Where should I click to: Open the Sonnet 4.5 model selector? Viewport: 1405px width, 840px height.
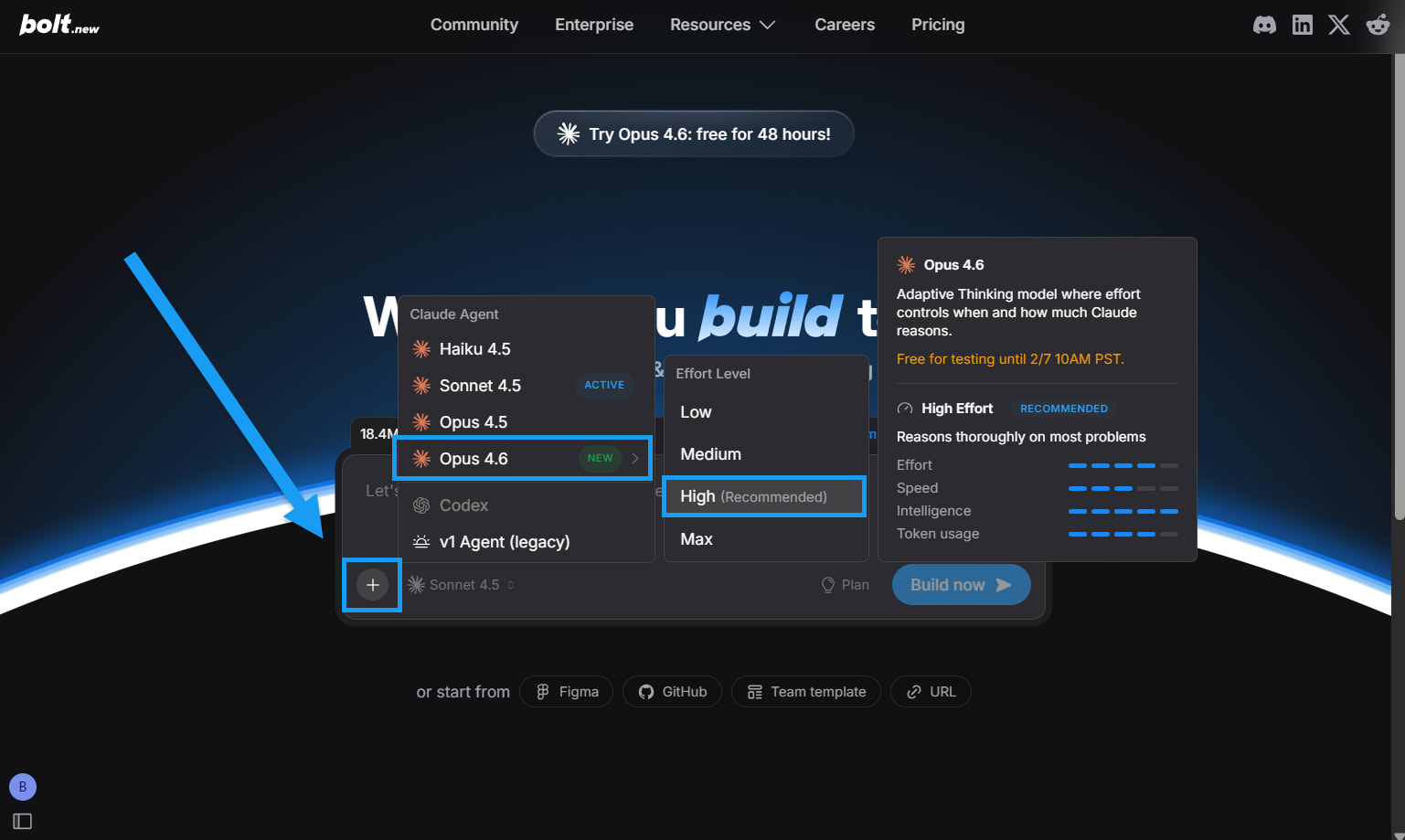[x=461, y=585]
